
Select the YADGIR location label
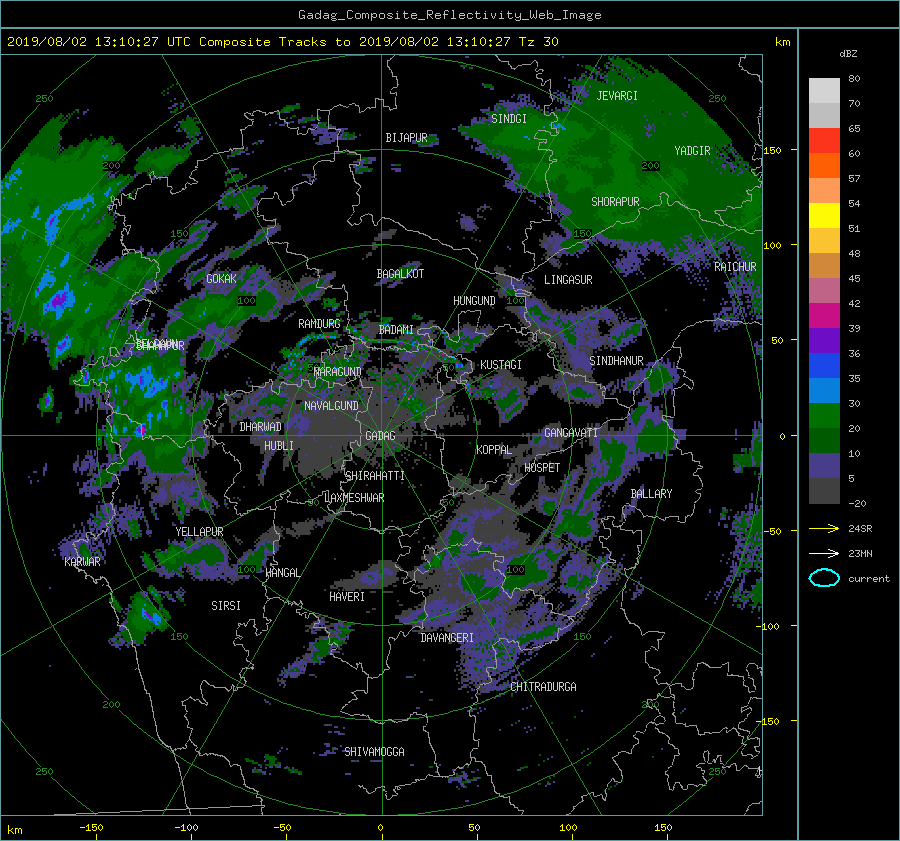point(692,151)
